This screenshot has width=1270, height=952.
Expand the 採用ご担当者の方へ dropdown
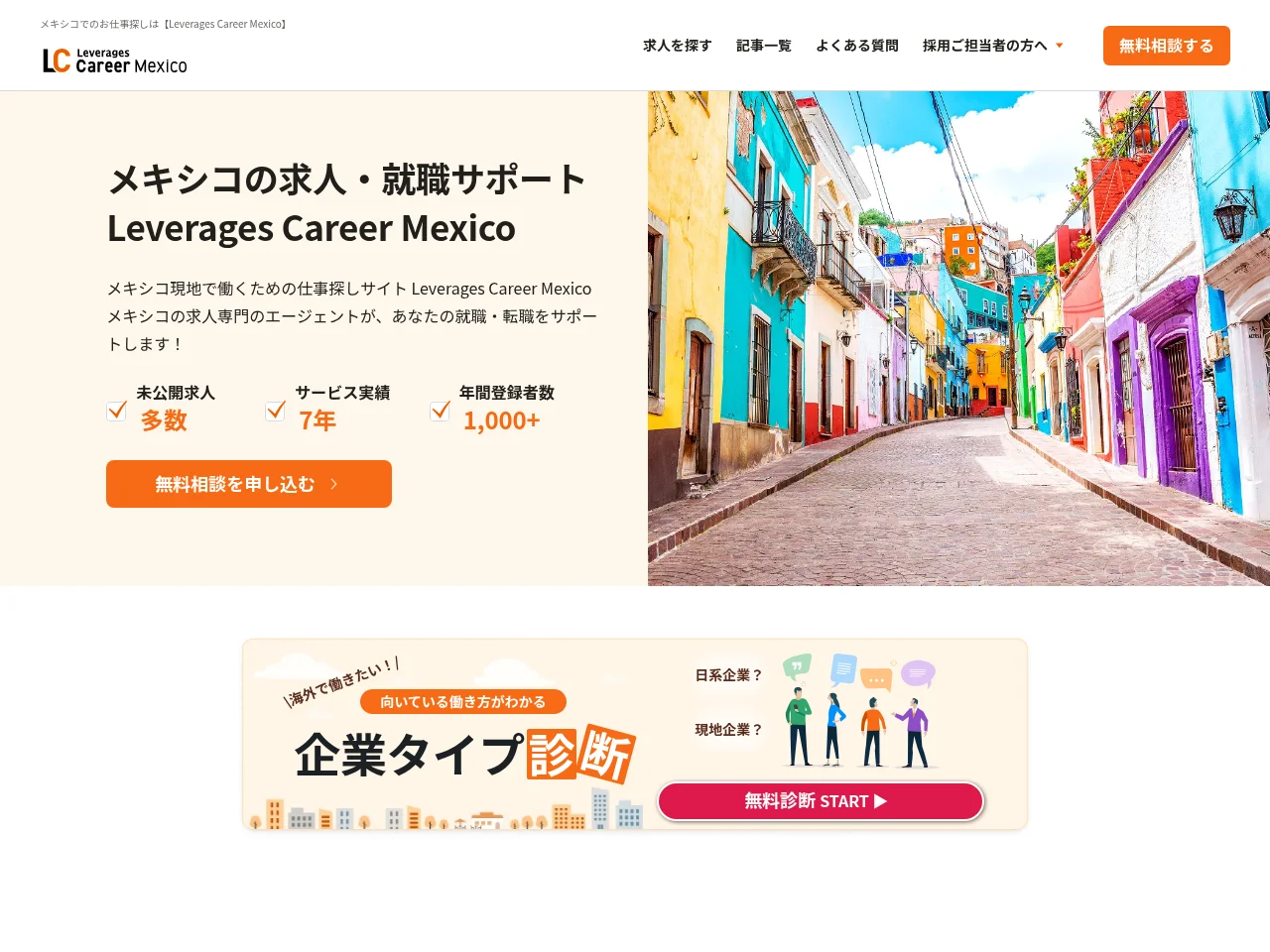993,46
